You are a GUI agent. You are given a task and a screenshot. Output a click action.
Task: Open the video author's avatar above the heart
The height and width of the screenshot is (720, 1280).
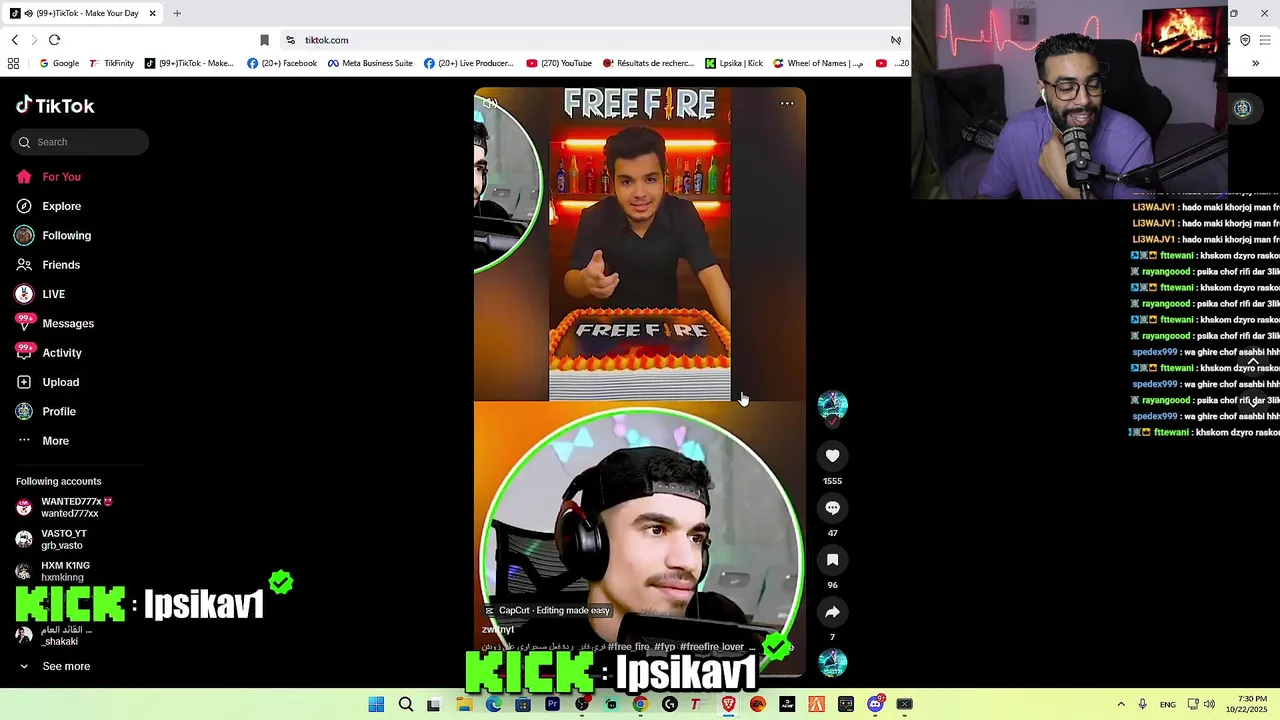832,404
